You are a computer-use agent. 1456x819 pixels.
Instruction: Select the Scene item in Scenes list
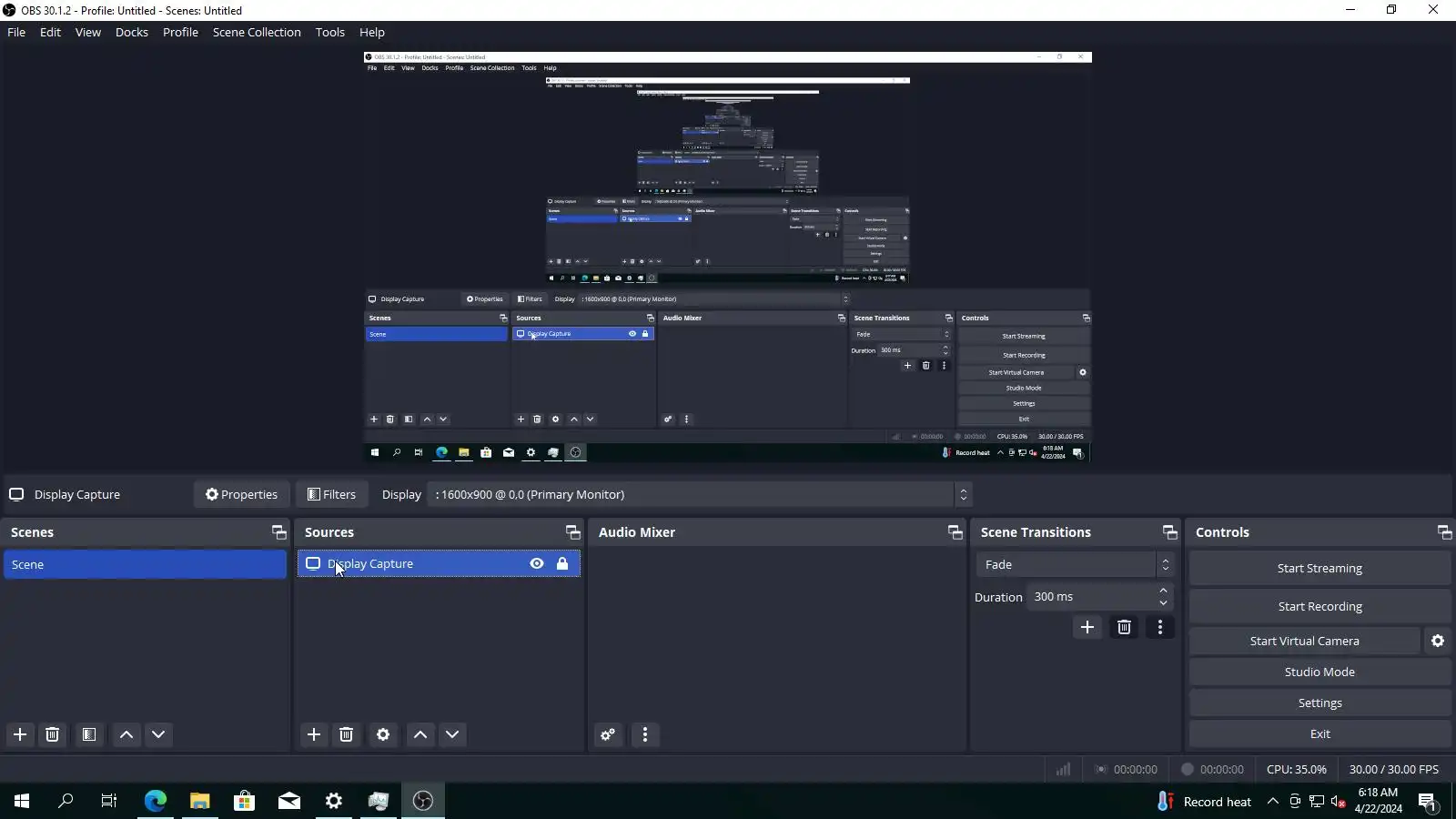145,564
